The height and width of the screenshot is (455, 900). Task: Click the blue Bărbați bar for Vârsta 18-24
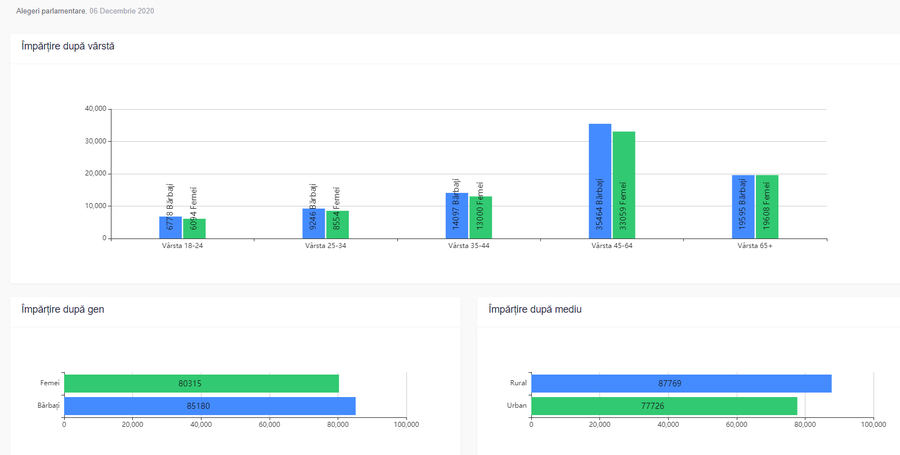[x=170, y=228]
